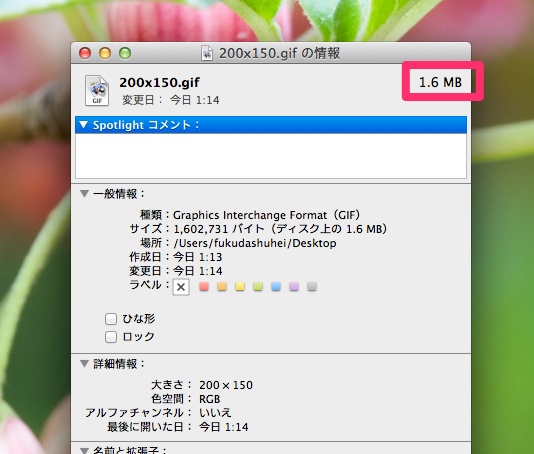Select the red label color

[204, 286]
